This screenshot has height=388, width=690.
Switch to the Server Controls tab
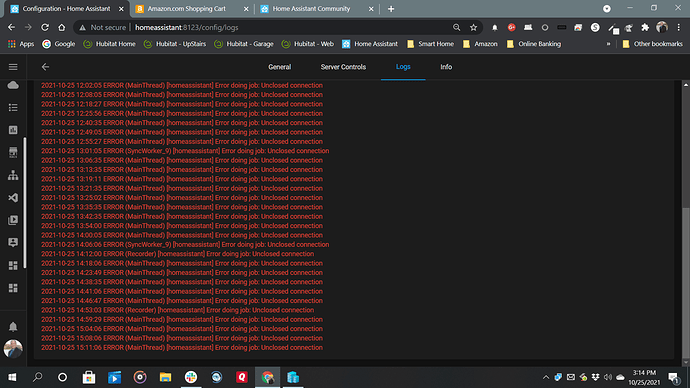point(343,67)
